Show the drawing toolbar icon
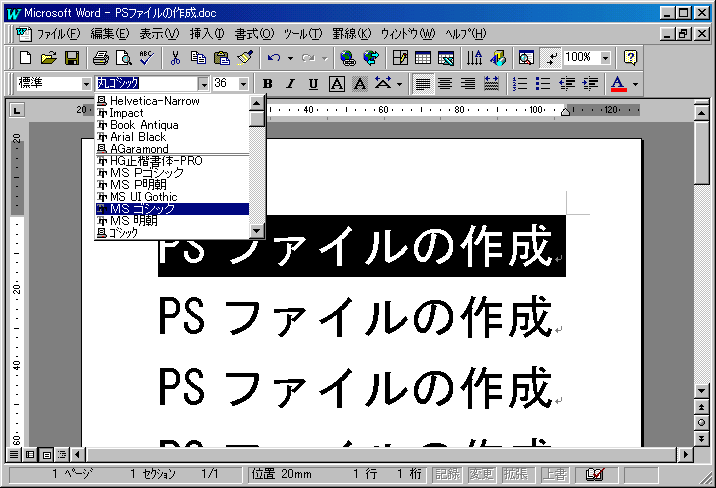 pyautogui.click(x=498, y=58)
